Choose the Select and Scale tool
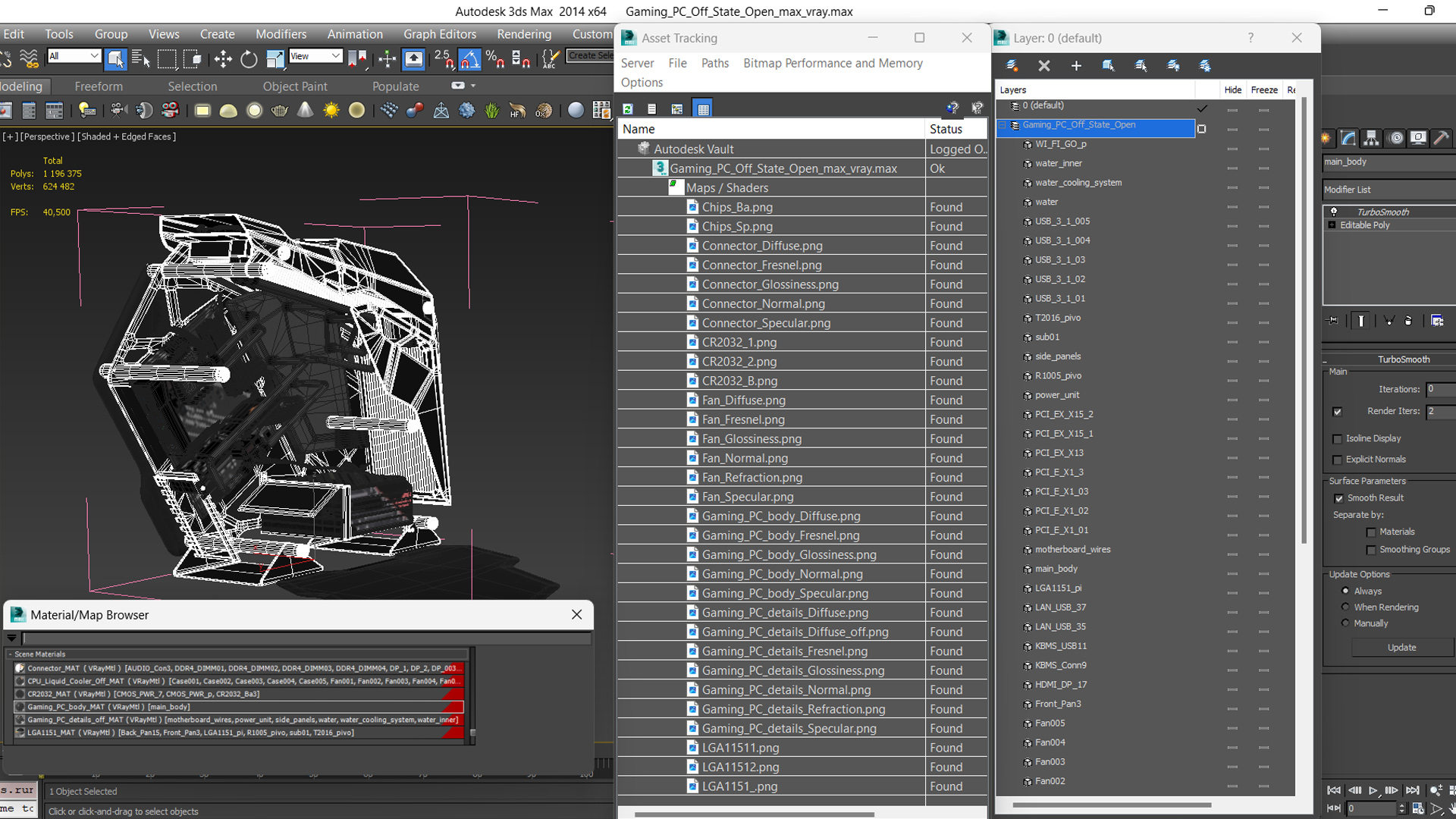Image resolution: width=1456 pixels, height=819 pixels. click(275, 58)
